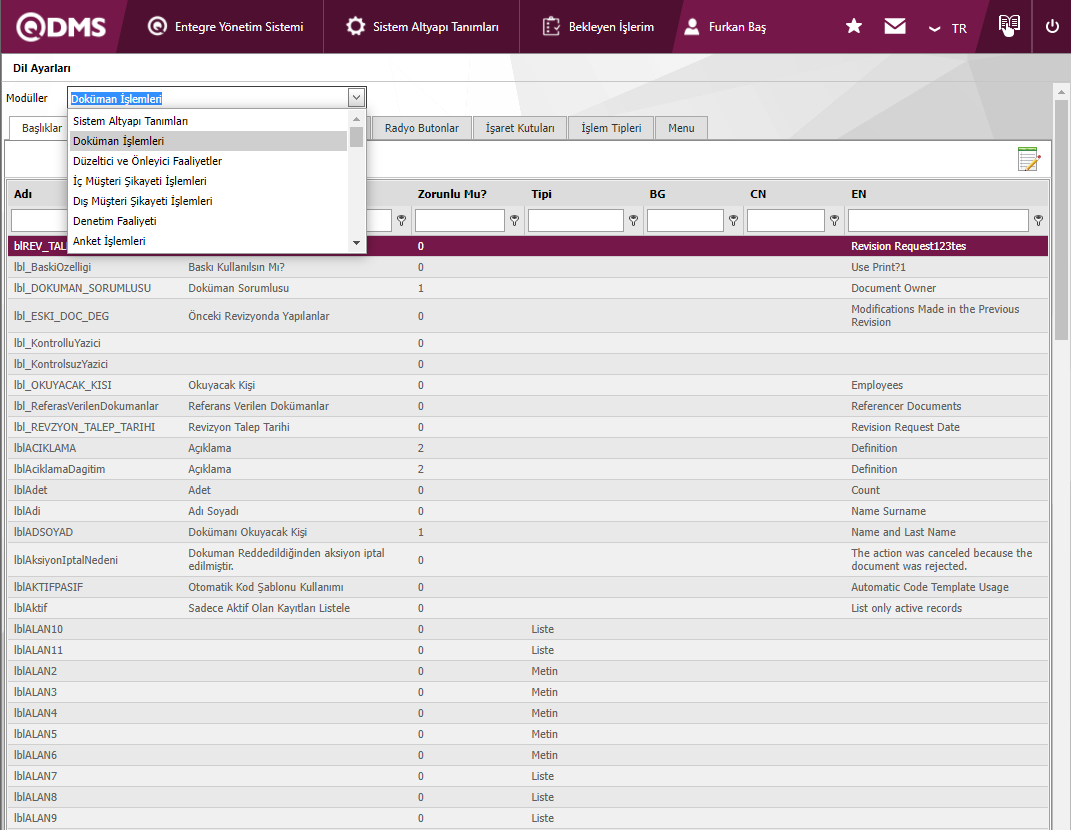The height and width of the screenshot is (831, 1071).
Task: Click the BG filter funnel icon
Action: pos(733,221)
